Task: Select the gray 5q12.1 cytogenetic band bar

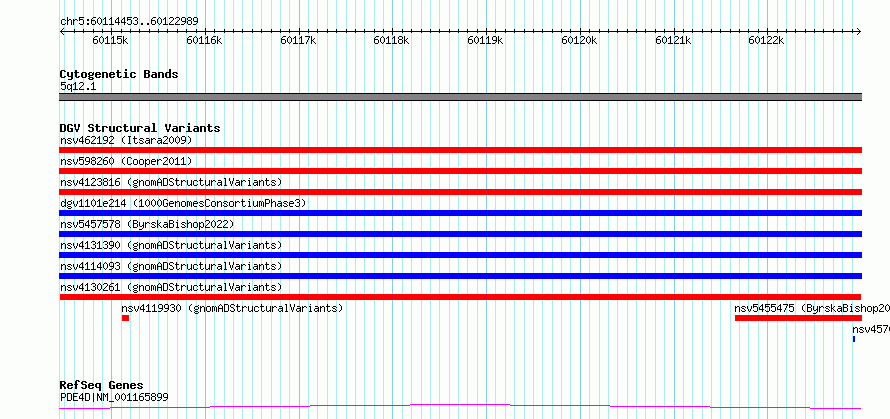Action: [460, 97]
